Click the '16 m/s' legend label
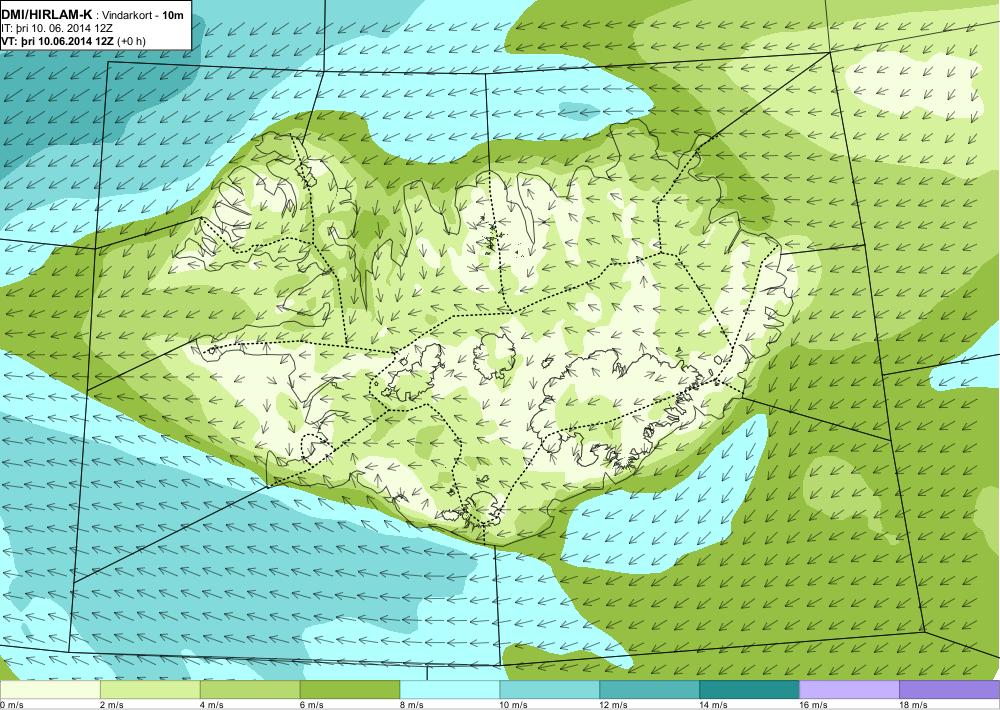Image resolution: width=1000 pixels, height=710 pixels. [813, 705]
